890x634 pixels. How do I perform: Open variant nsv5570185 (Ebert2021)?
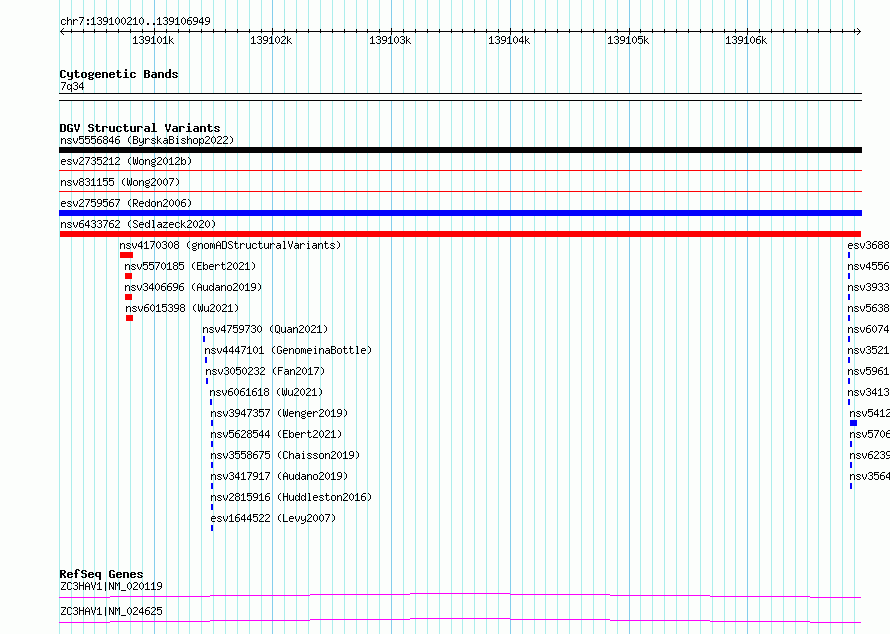coord(190,266)
